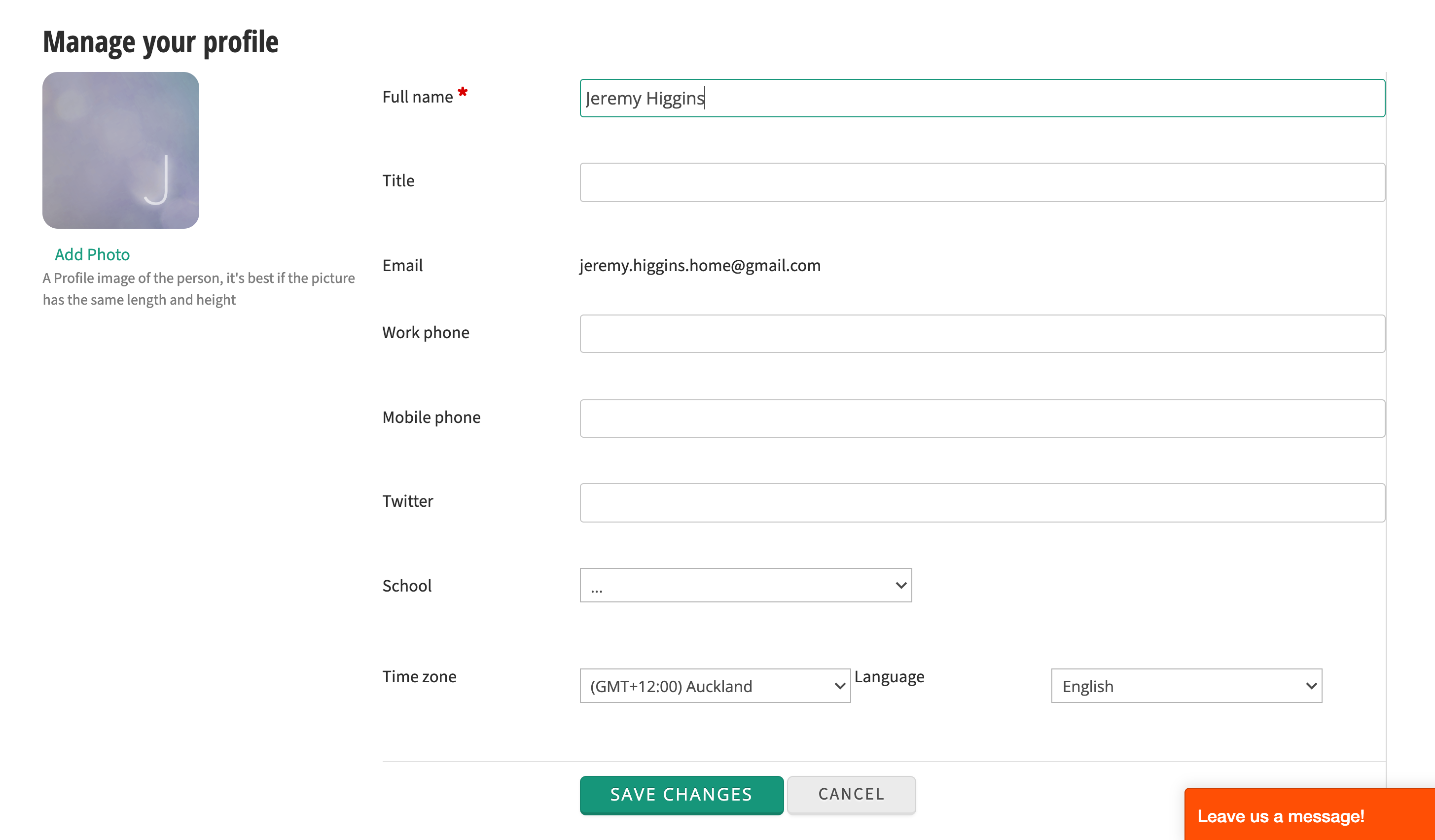Click the Mobile phone label
Image resolution: width=1435 pixels, height=840 pixels.
point(431,417)
